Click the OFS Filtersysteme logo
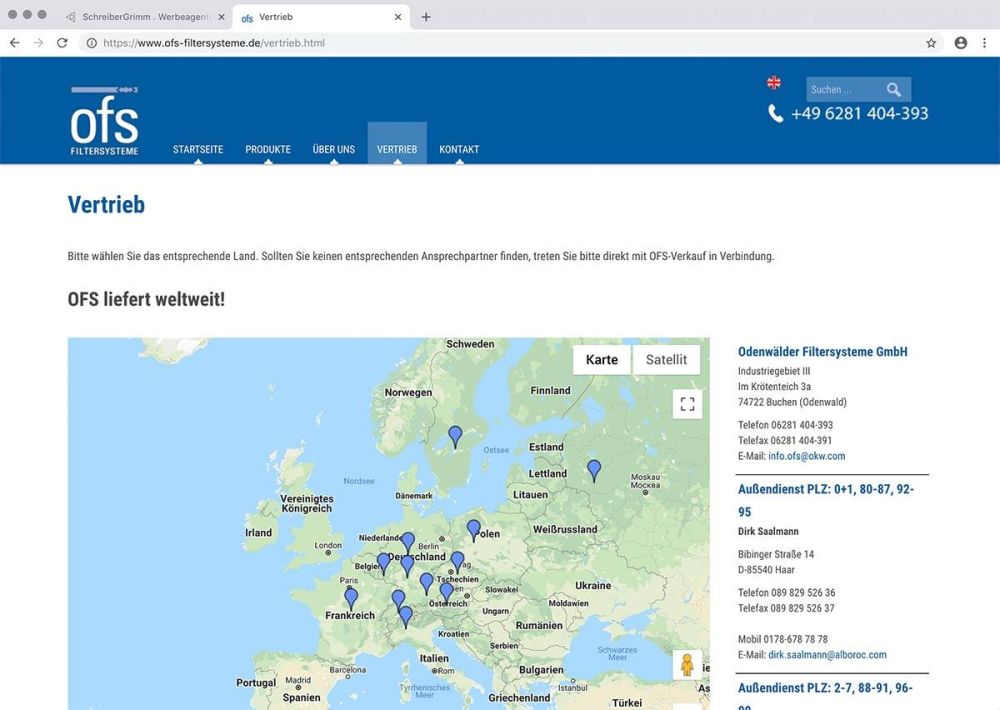The image size is (1000, 710). click(104, 121)
